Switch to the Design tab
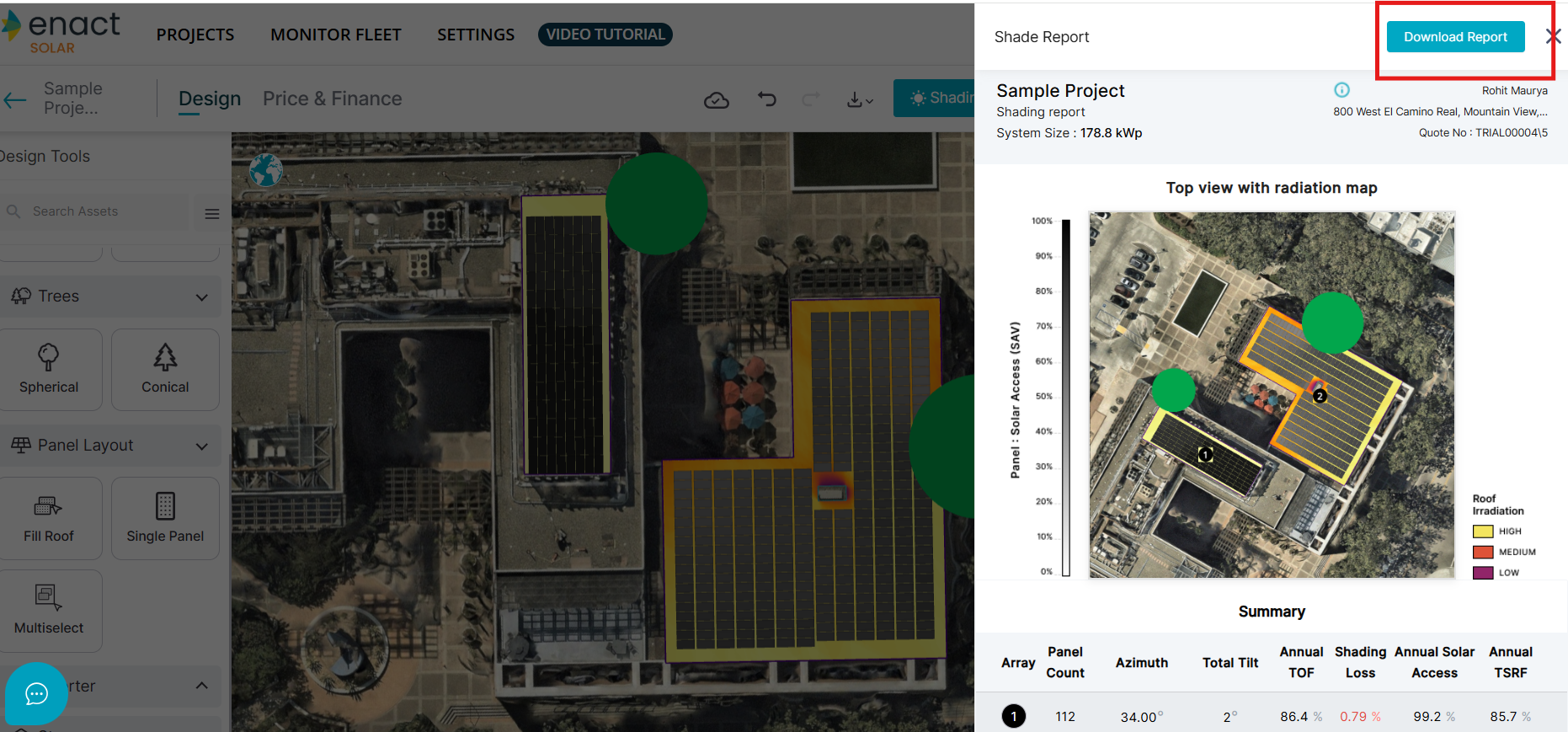Screen dimensions: 1568x732 210,99
